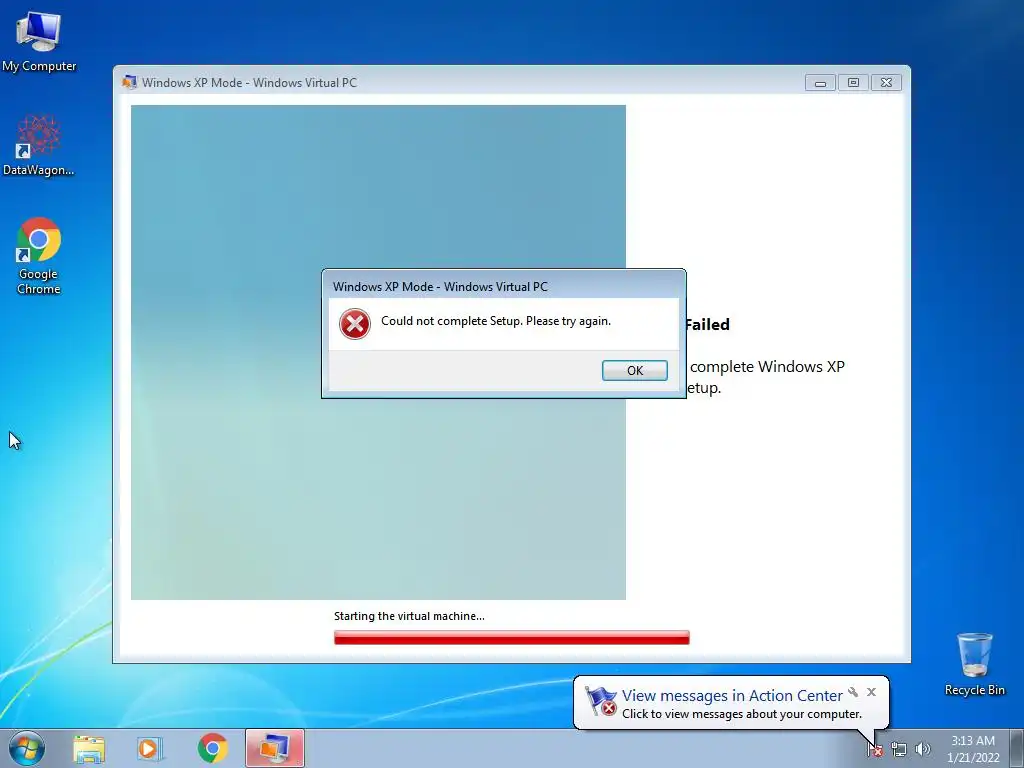
Task: Click the 'Click to view messages about your computer' text
Action: [x=742, y=714]
